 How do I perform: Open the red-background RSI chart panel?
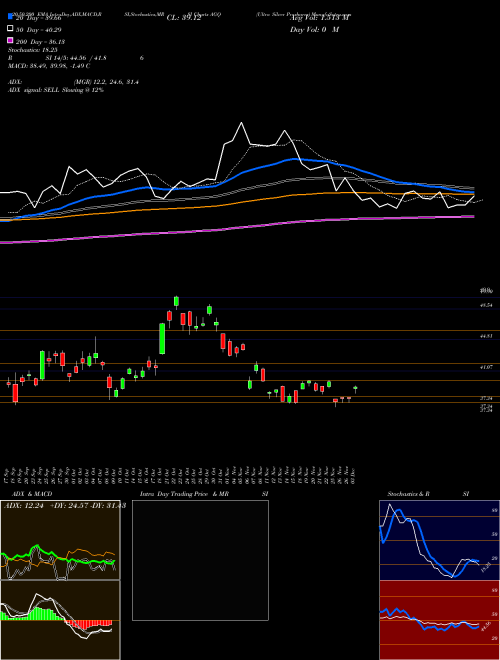pyautogui.click(x=439, y=620)
